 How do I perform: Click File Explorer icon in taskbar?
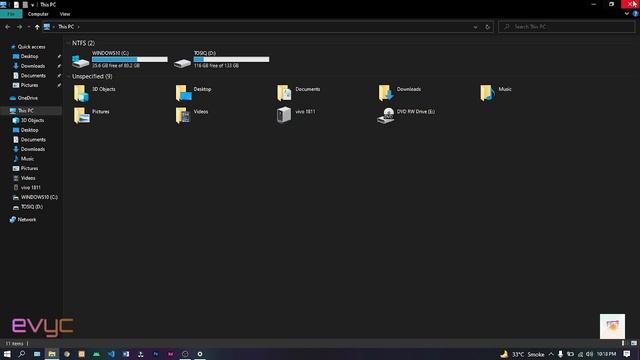(52, 354)
